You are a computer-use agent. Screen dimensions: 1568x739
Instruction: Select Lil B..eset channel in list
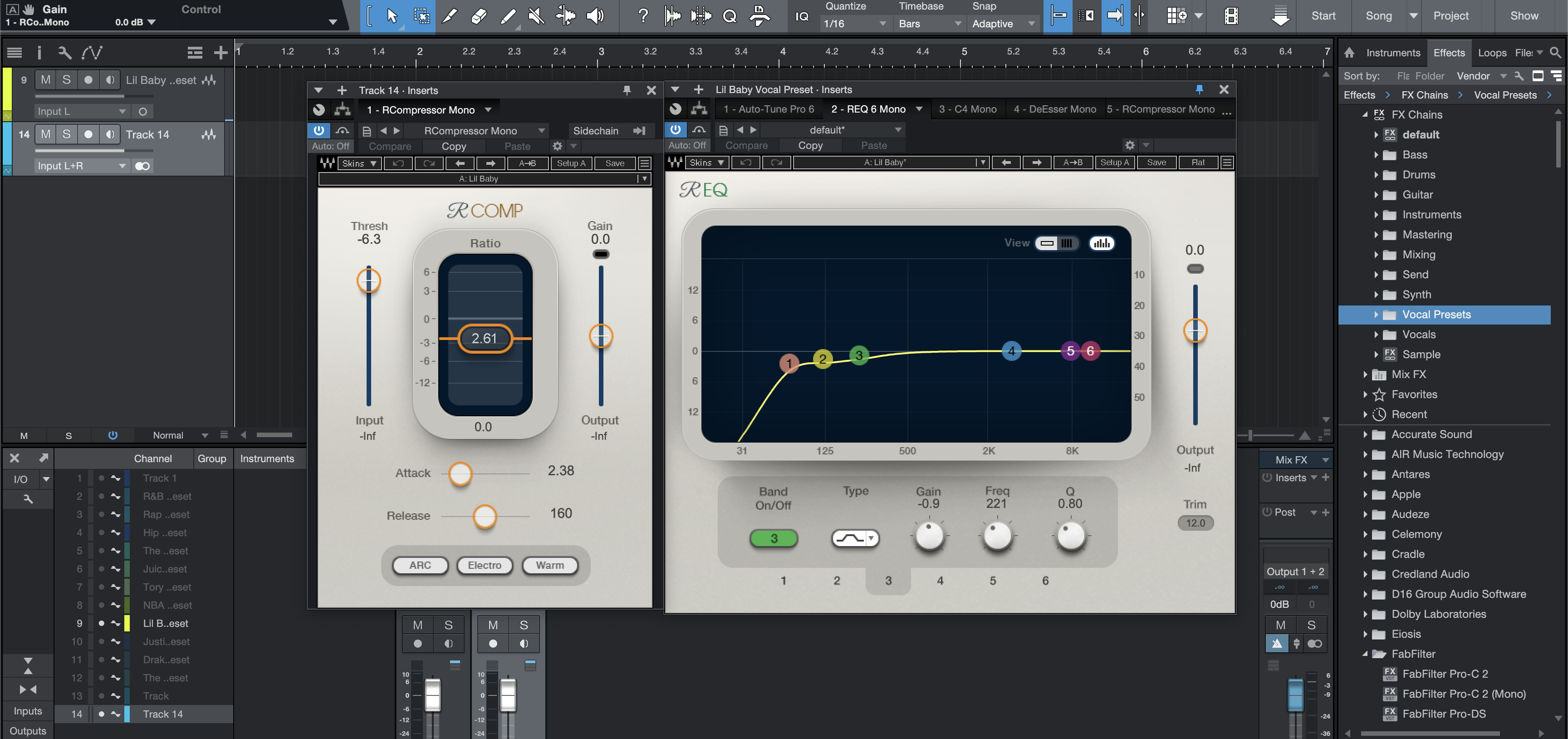click(166, 623)
